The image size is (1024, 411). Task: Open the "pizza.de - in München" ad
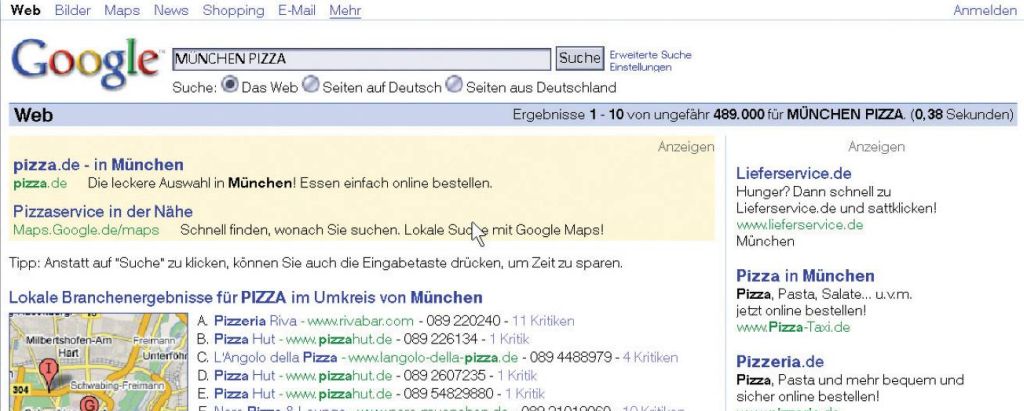click(x=98, y=164)
